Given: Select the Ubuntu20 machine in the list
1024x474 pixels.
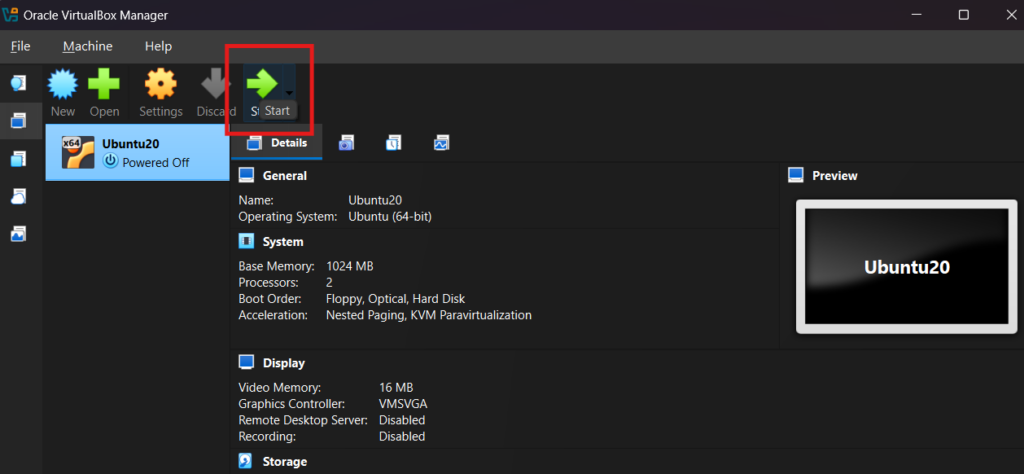Looking at the screenshot, I should pos(137,152).
